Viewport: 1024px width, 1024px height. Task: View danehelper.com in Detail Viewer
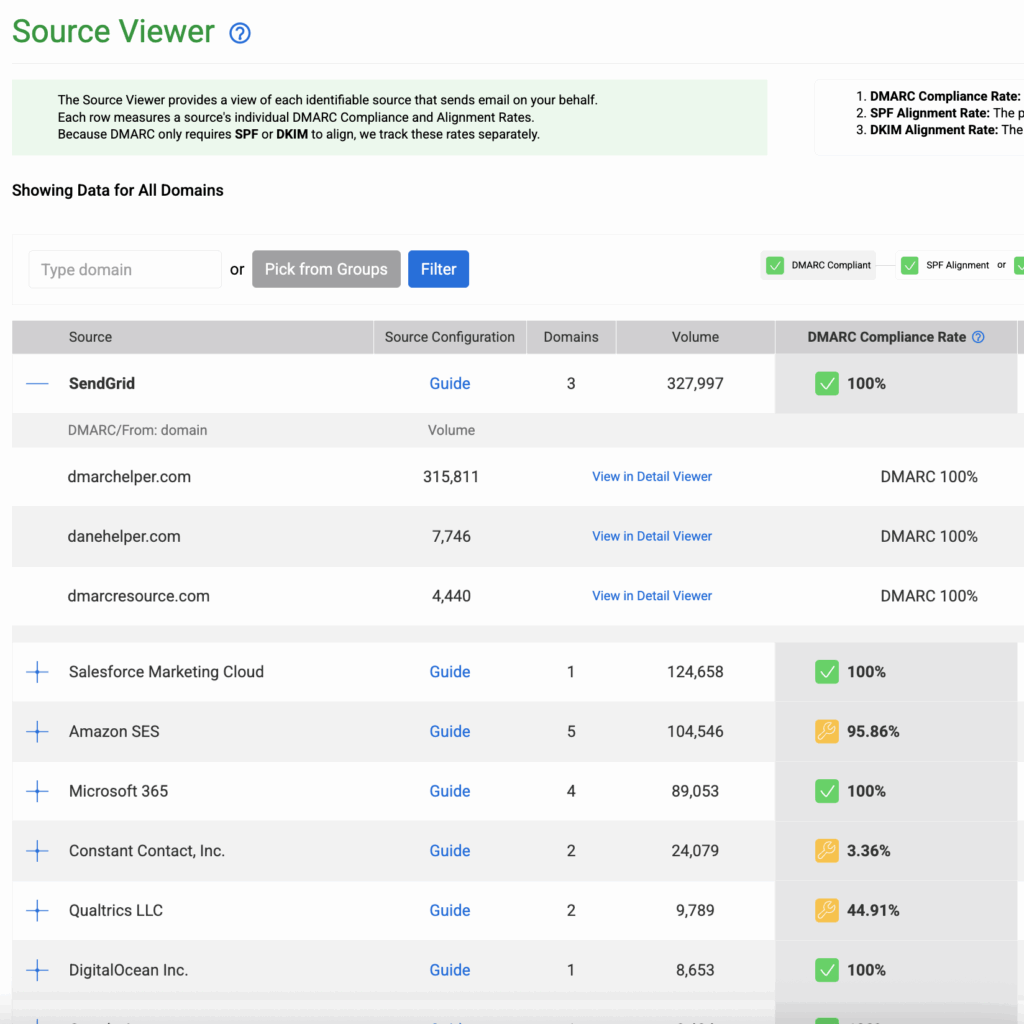(652, 536)
